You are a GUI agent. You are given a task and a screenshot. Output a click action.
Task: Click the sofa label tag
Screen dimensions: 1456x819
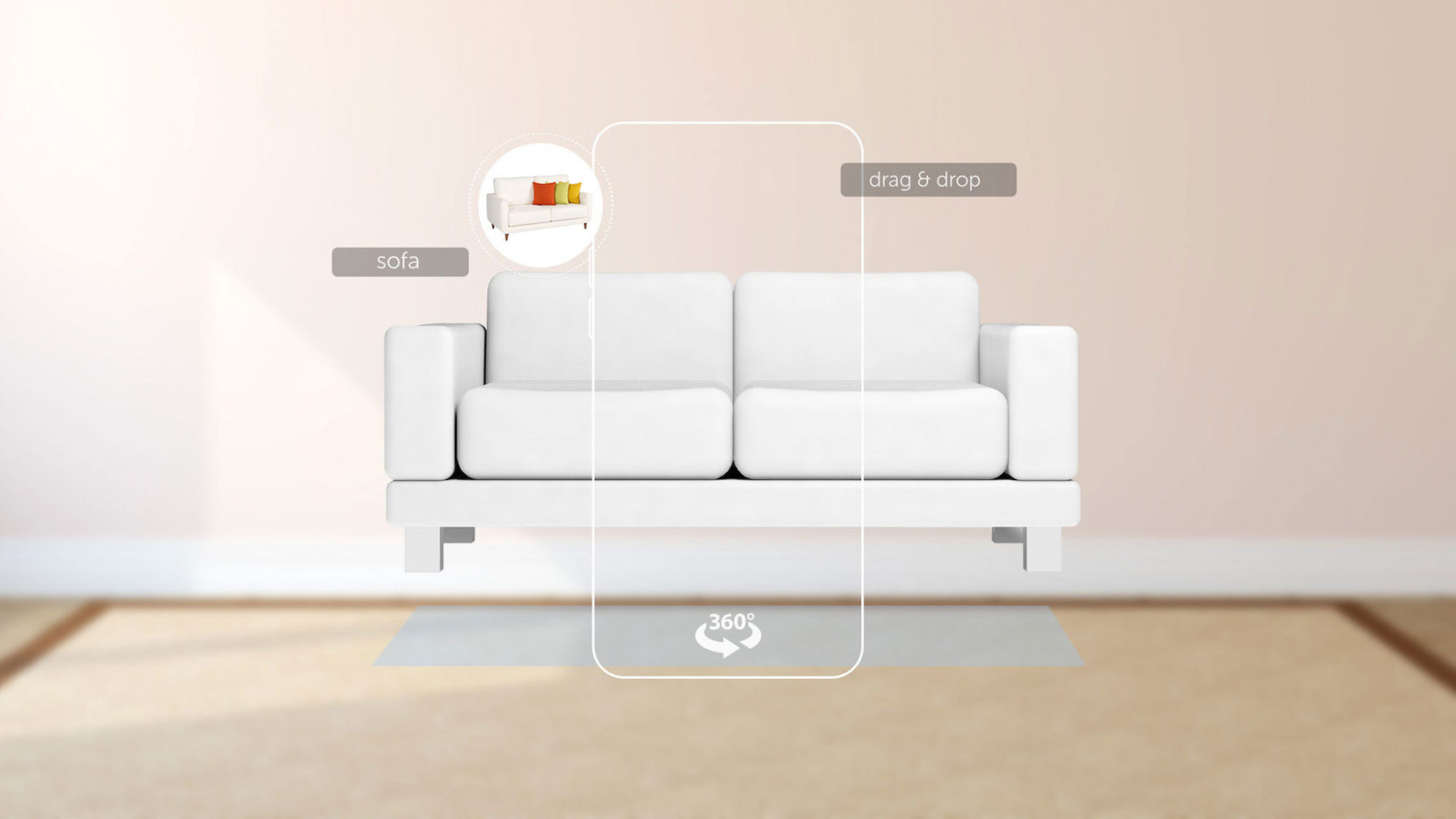click(x=399, y=260)
